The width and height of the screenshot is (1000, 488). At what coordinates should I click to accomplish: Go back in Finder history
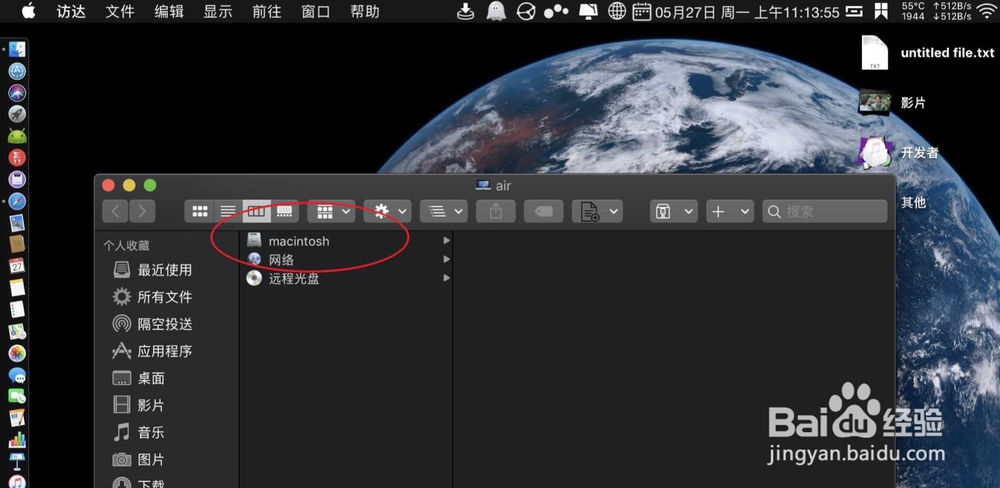(115, 211)
